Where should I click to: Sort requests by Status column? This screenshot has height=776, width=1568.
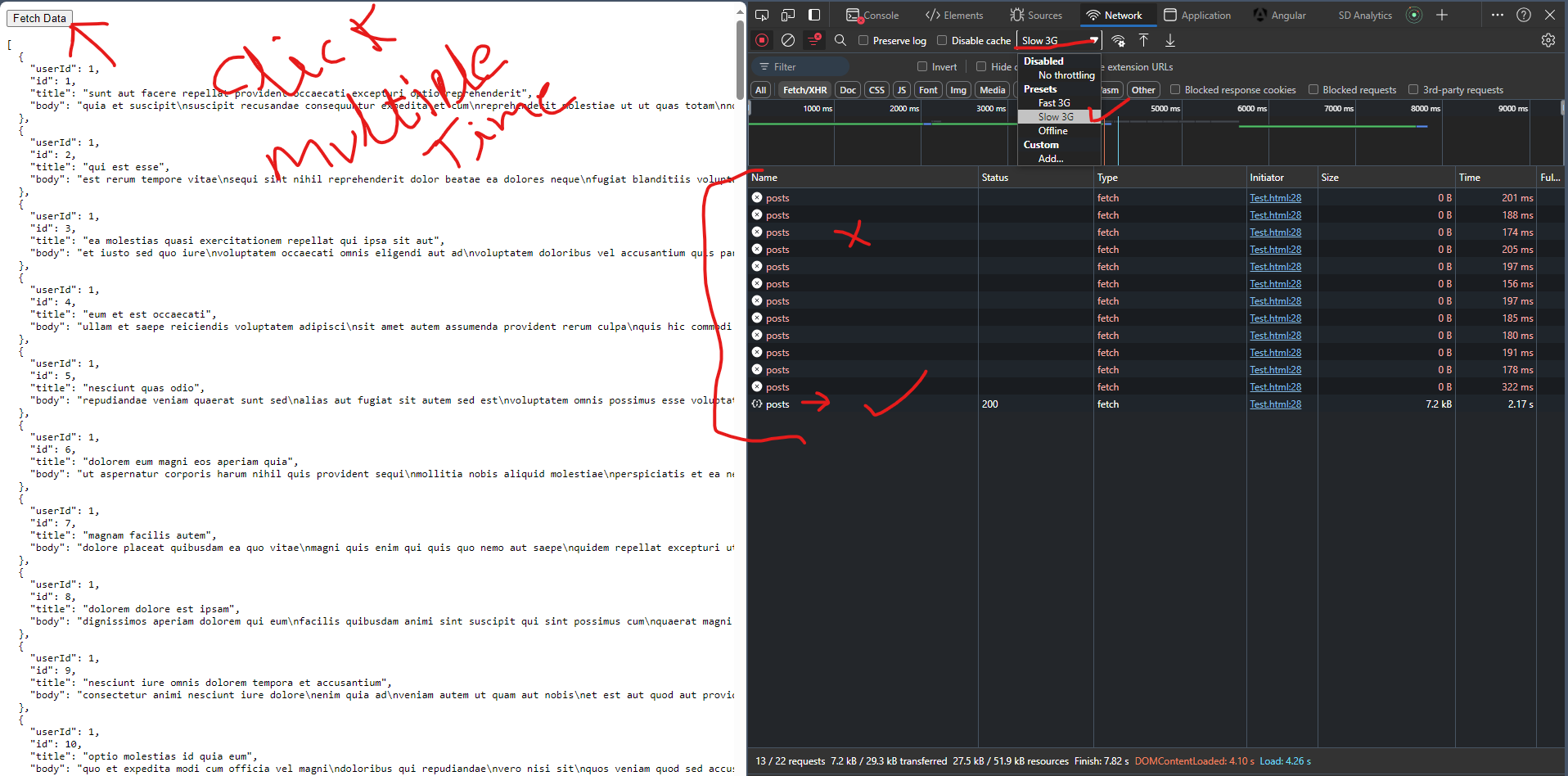pos(1036,178)
